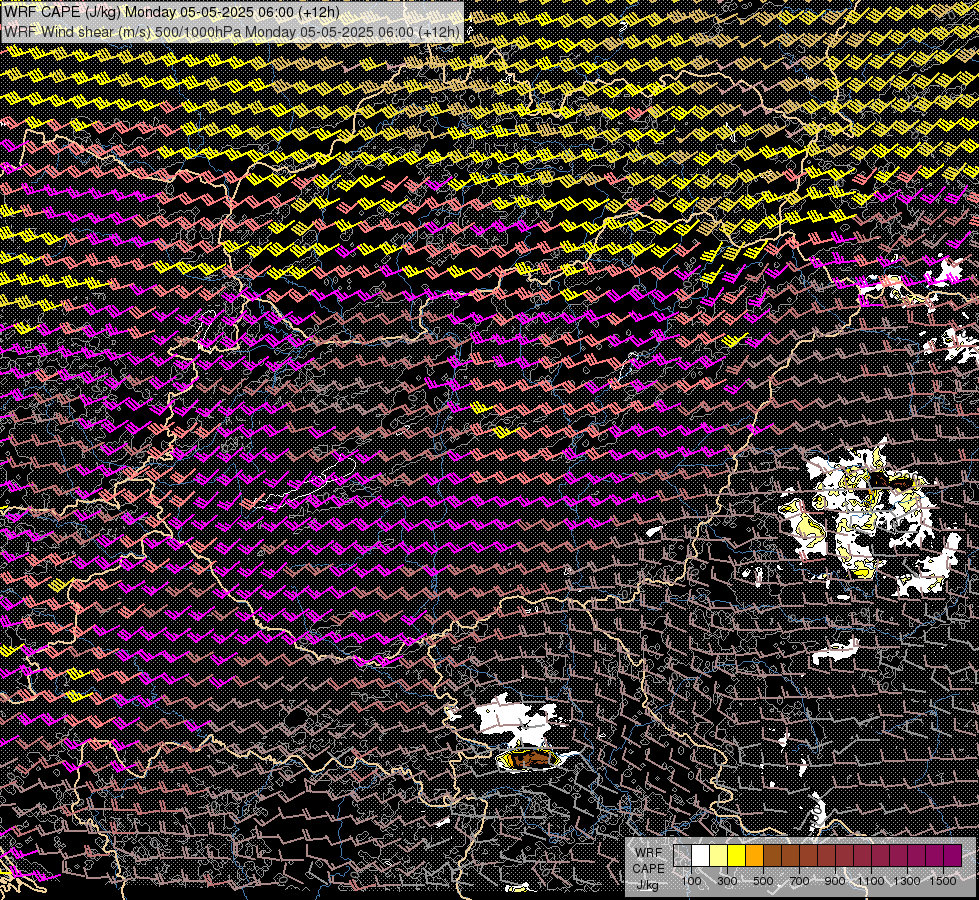Viewport: 979px width, 900px height.
Task: Click the 100 legend label
Action: click(691, 881)
